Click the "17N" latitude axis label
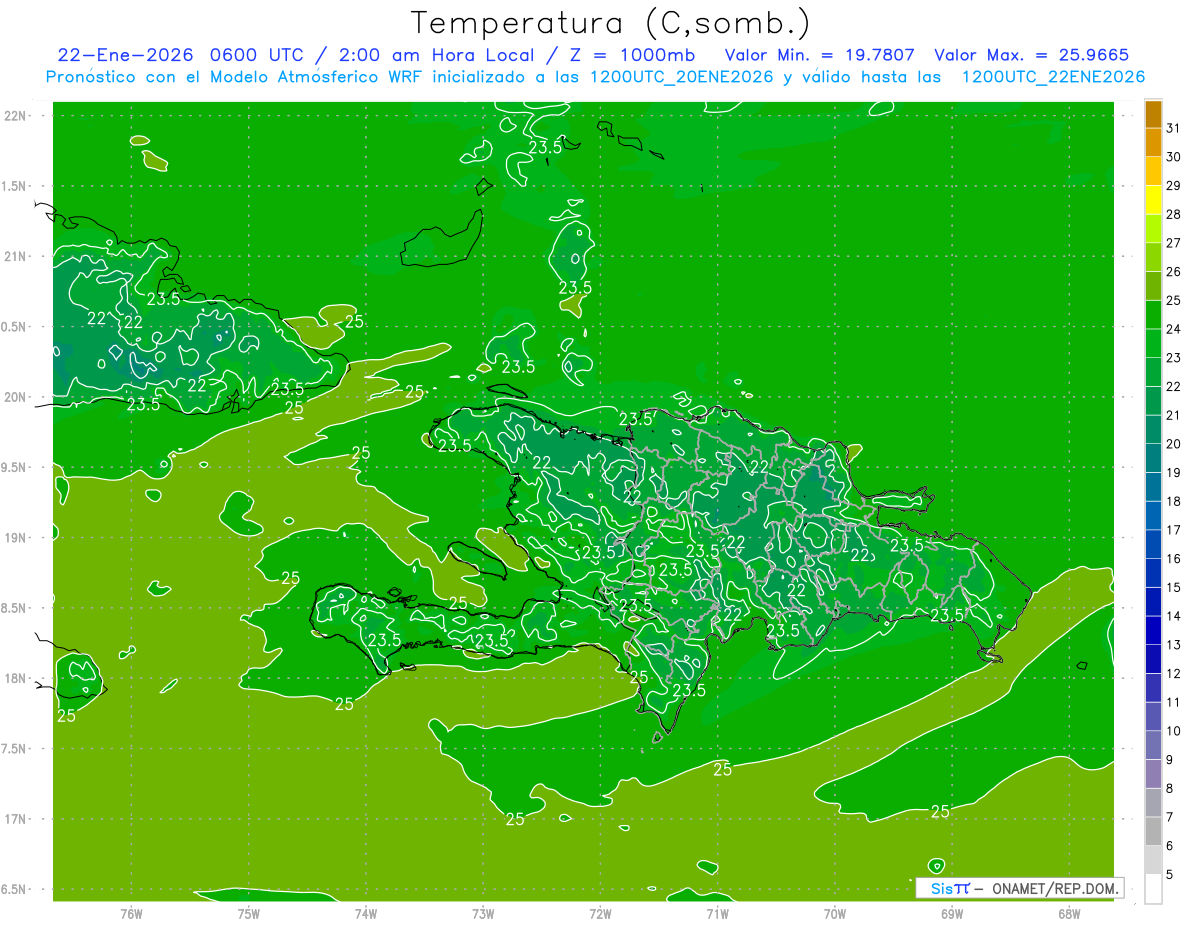The image size is (1200, 927). pos(17,819)
